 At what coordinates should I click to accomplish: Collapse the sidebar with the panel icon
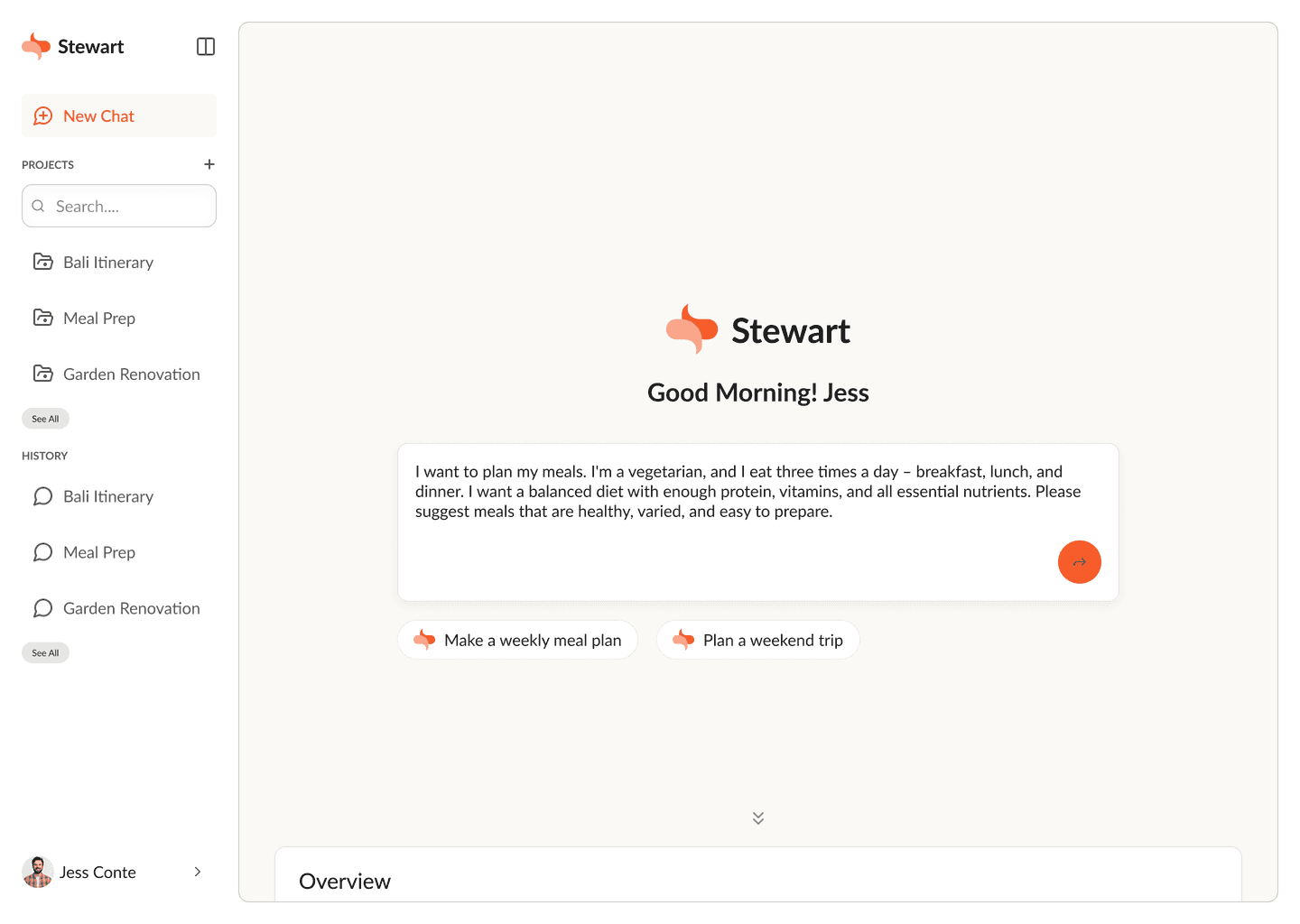coord(206,47)
